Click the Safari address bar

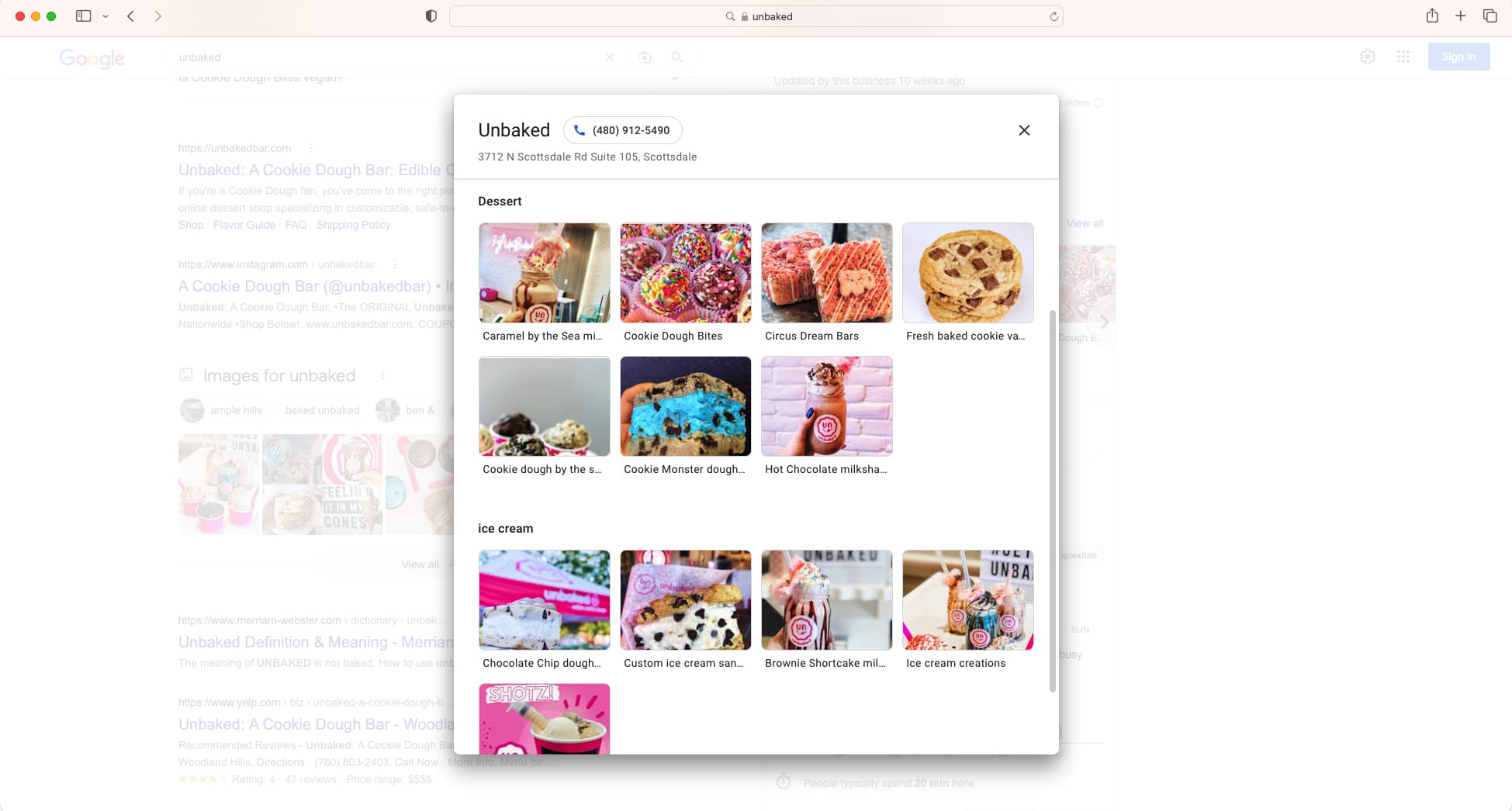point(756,16)
